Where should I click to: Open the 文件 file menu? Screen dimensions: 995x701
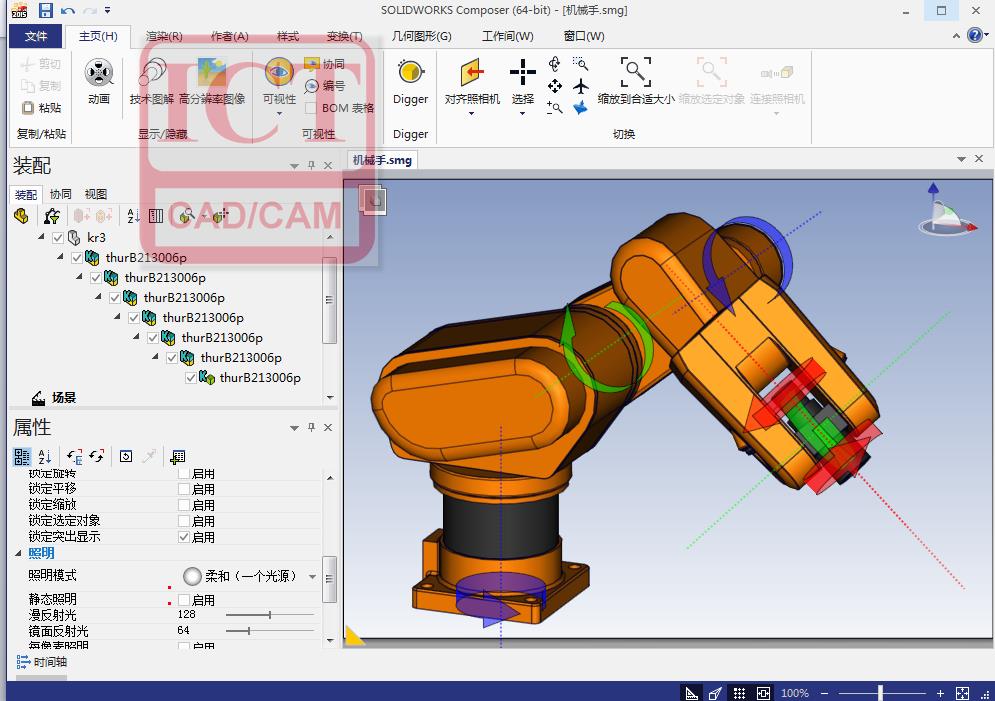click(x=36, y=36)
